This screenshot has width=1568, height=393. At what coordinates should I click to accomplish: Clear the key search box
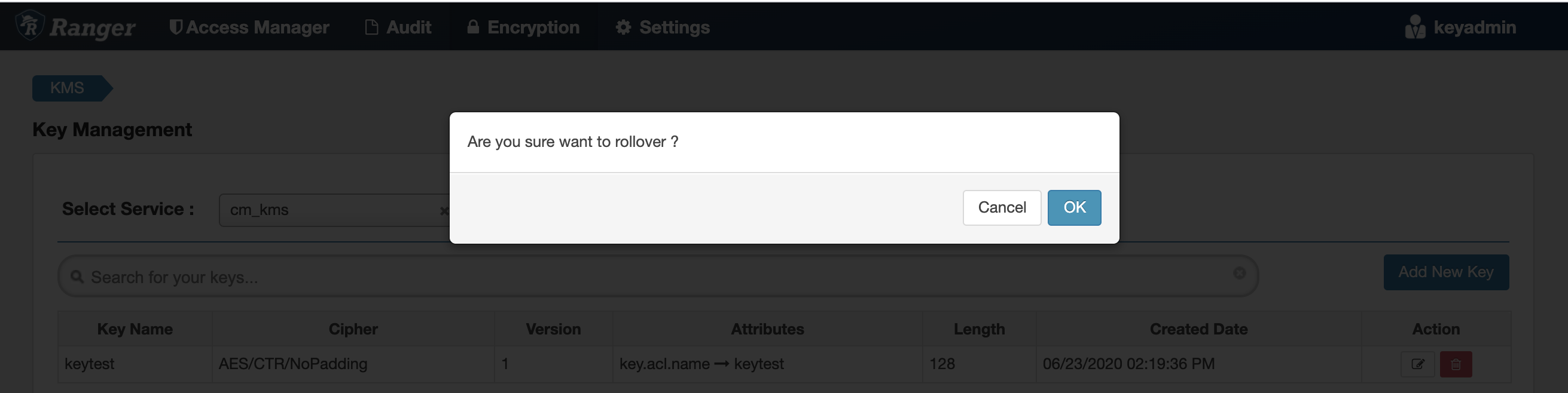(1238, 274)
